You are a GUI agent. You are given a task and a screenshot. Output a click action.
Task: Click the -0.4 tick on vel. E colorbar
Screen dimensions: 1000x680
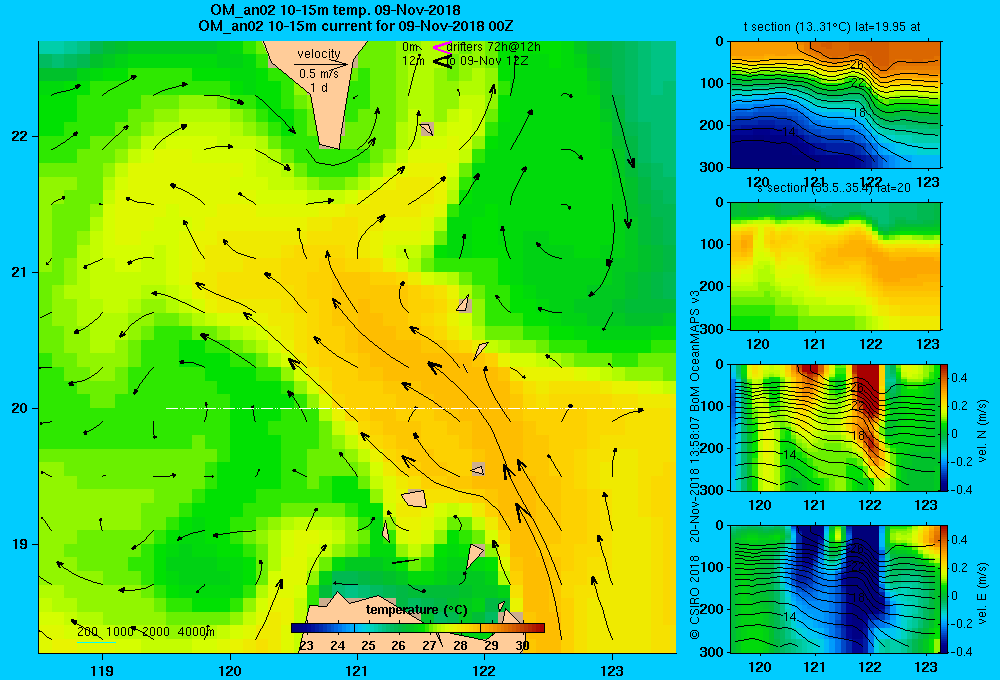pos(960,651)
